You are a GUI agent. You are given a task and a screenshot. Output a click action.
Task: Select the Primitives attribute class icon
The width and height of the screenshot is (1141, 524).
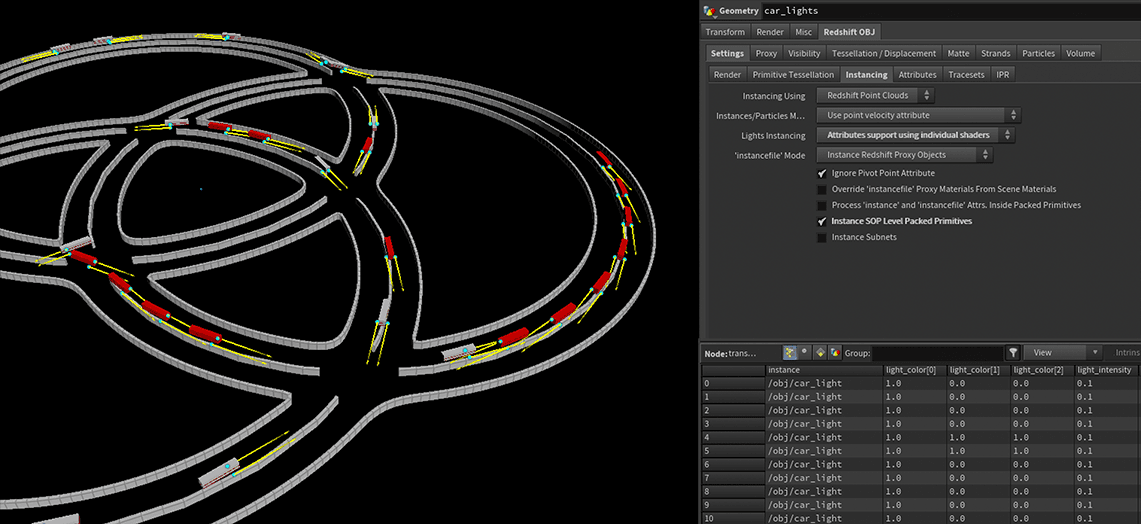click(x=820, y=353)
